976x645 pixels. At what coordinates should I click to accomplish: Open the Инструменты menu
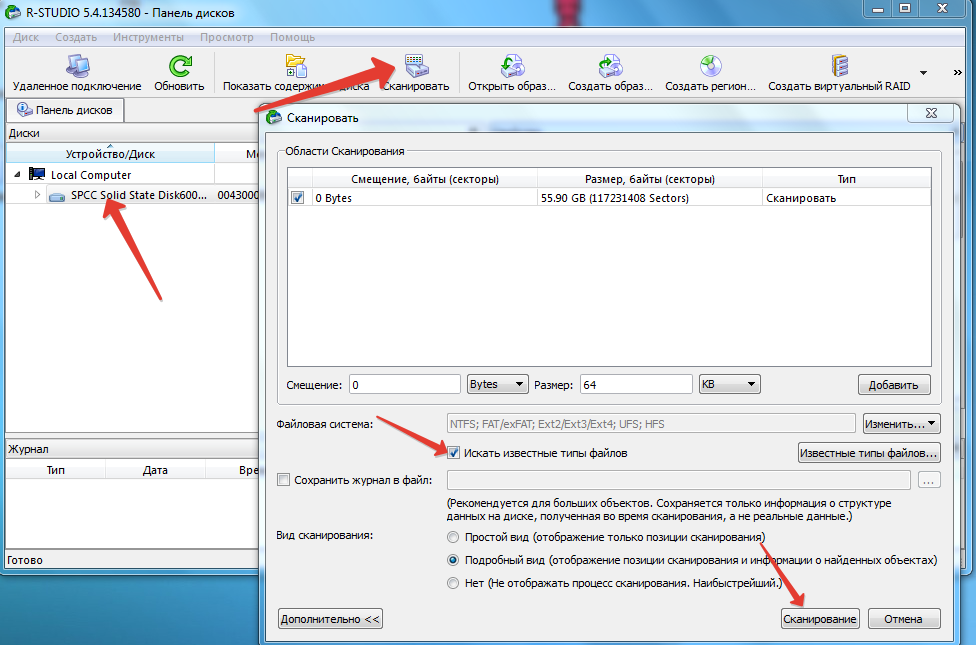pos(148,37)
